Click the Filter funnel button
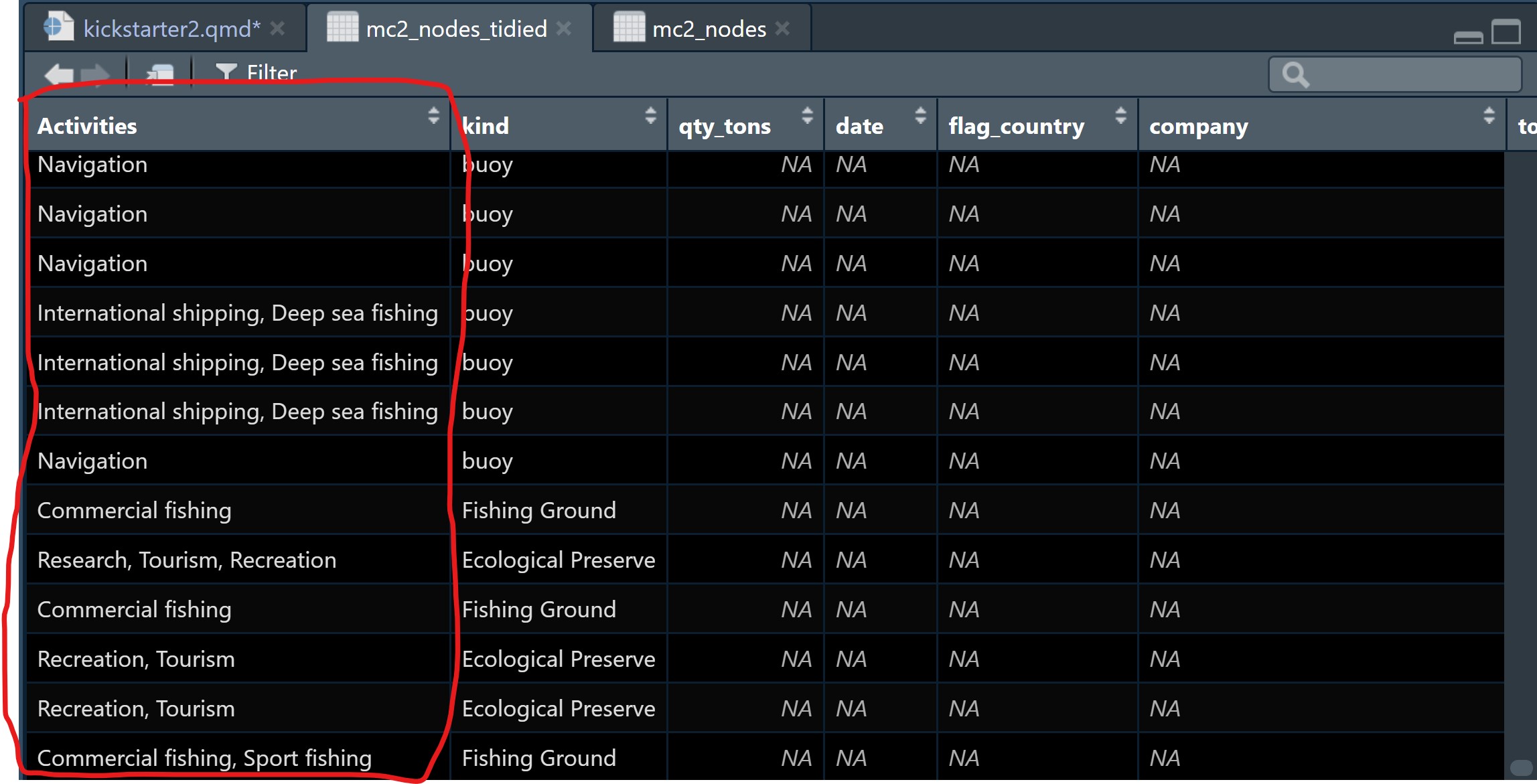Screen dimensions: 1537x784 [x=255, y=72]
